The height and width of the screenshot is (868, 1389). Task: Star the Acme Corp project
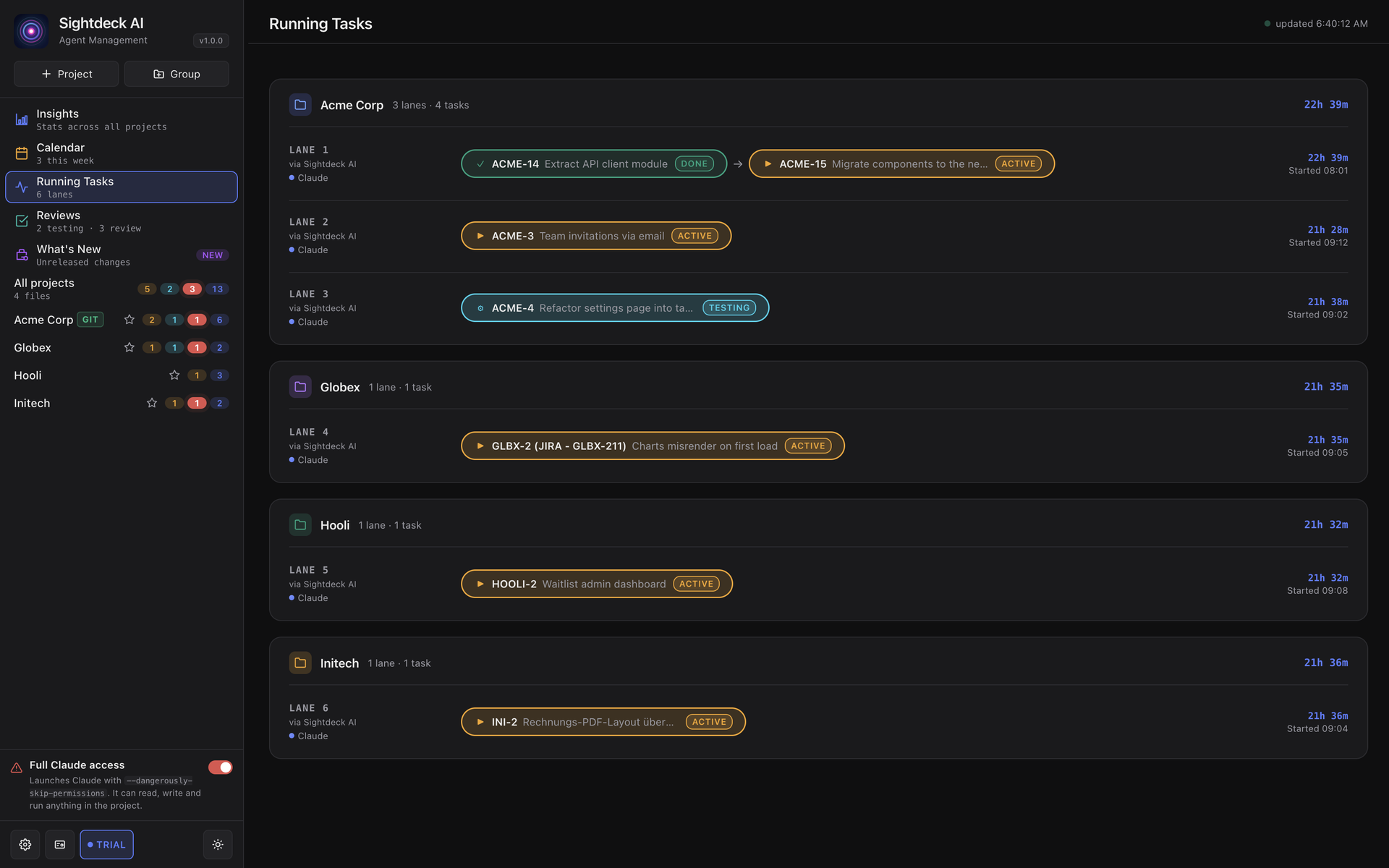coord(129,320)
